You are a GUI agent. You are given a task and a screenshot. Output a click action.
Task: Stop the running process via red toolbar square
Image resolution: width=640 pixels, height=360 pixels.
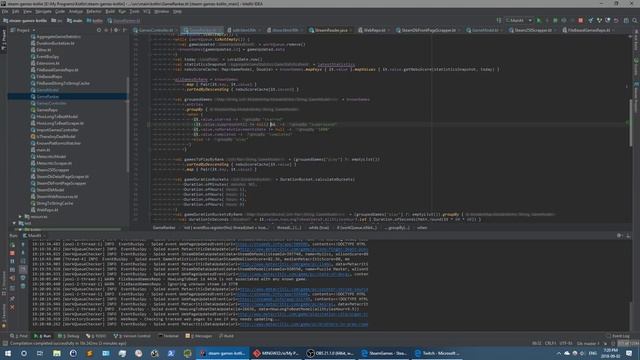[x=580, y=20]
